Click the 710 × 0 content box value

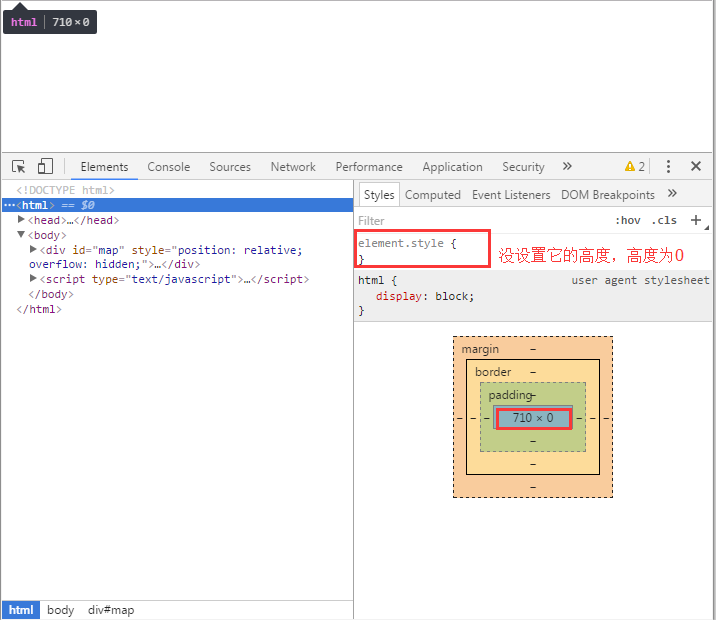point(533,418)
